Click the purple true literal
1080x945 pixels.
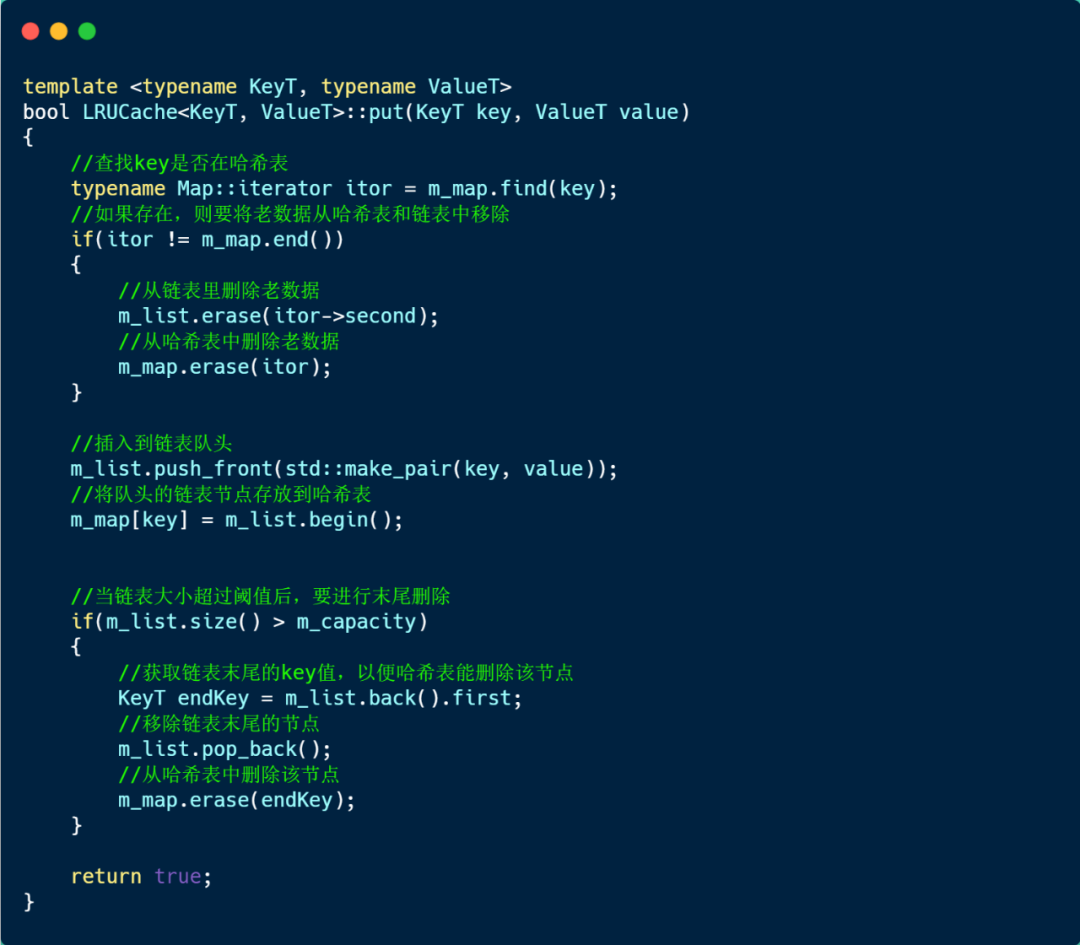(x=178, y=877)
